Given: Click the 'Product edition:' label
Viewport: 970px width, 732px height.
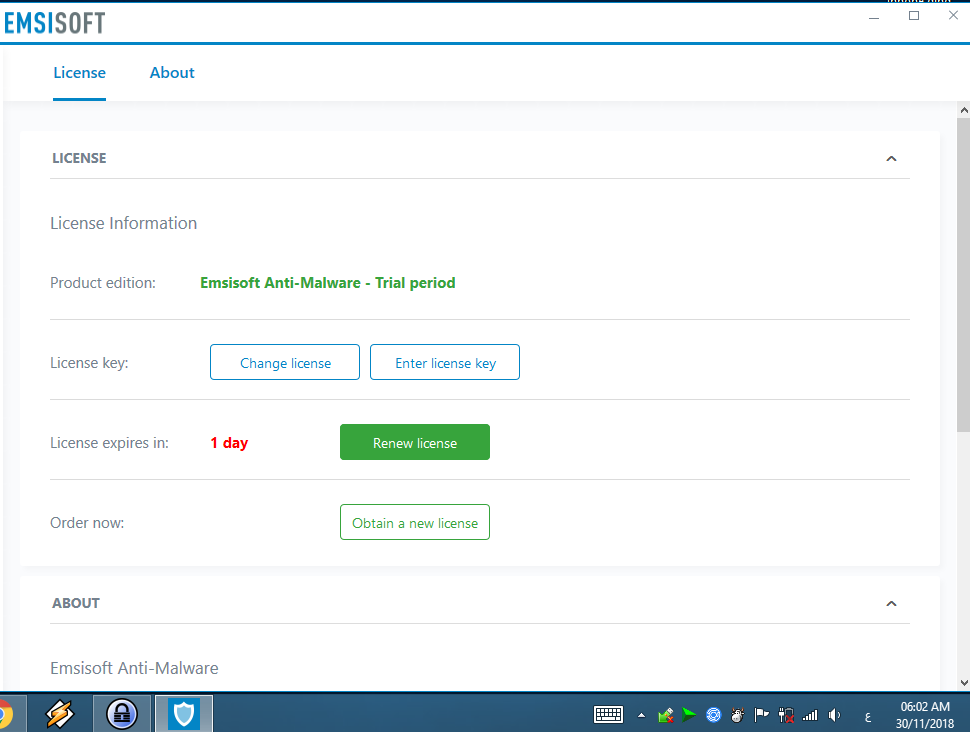Looking at the screenshot, I should click(103, 283).
